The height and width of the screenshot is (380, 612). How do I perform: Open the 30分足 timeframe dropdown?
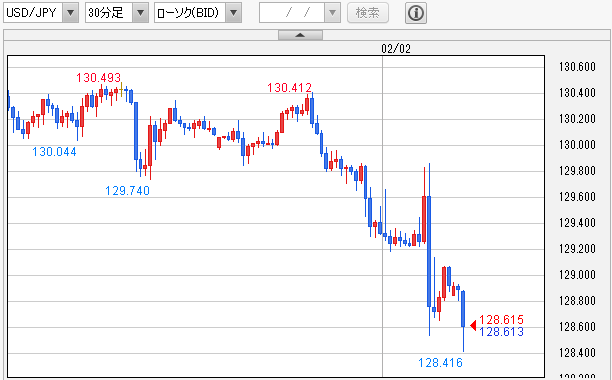117,13
